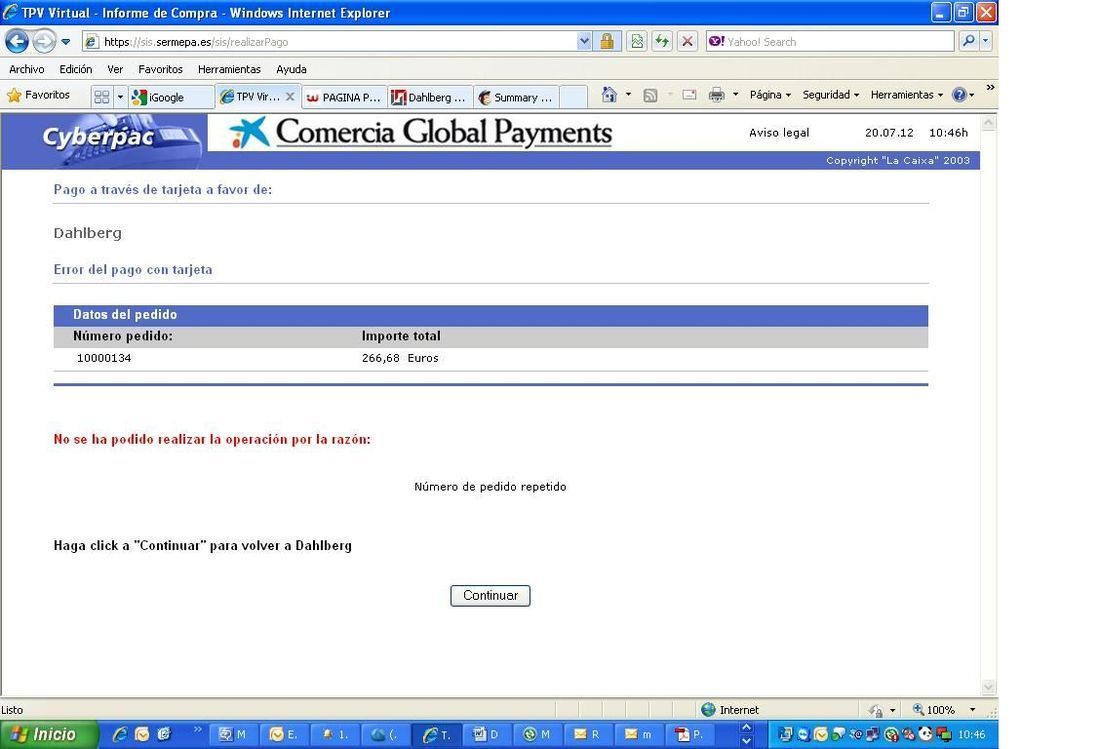Select the Número de pedido repetido message
Screen dimensions: 1100x749
490,487
